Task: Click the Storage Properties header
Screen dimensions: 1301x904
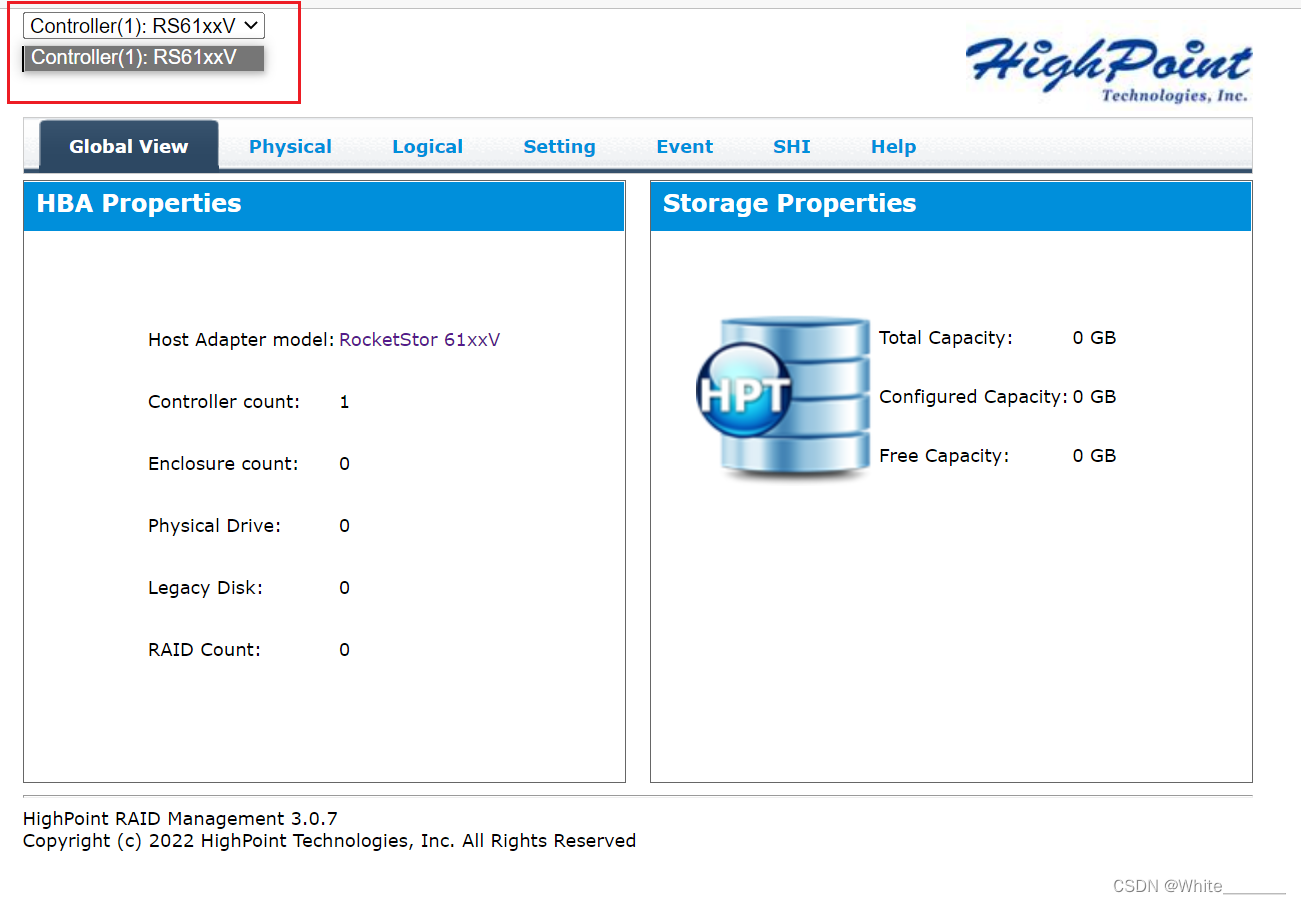Action: [x=951, y=205]
